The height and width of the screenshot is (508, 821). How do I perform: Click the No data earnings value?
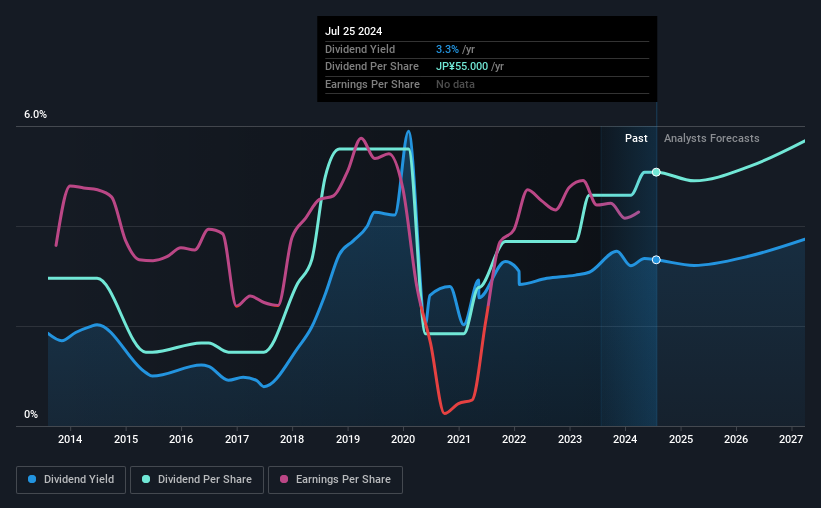tap(456, 84)
